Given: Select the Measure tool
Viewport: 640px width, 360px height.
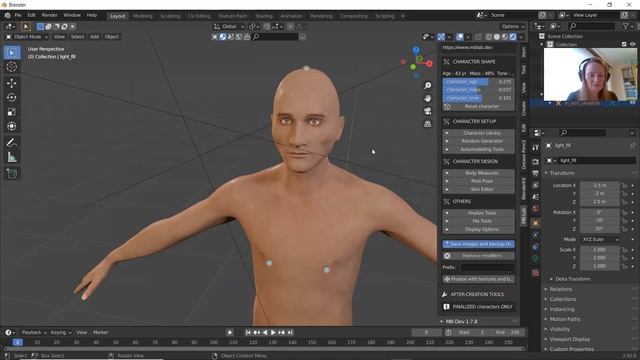Looking at the screenshot, I should [12, 157].
